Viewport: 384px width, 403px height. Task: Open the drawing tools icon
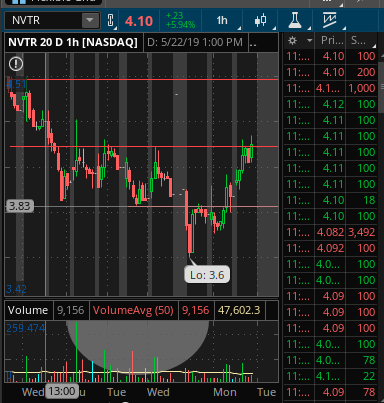[x=330, y=21]
